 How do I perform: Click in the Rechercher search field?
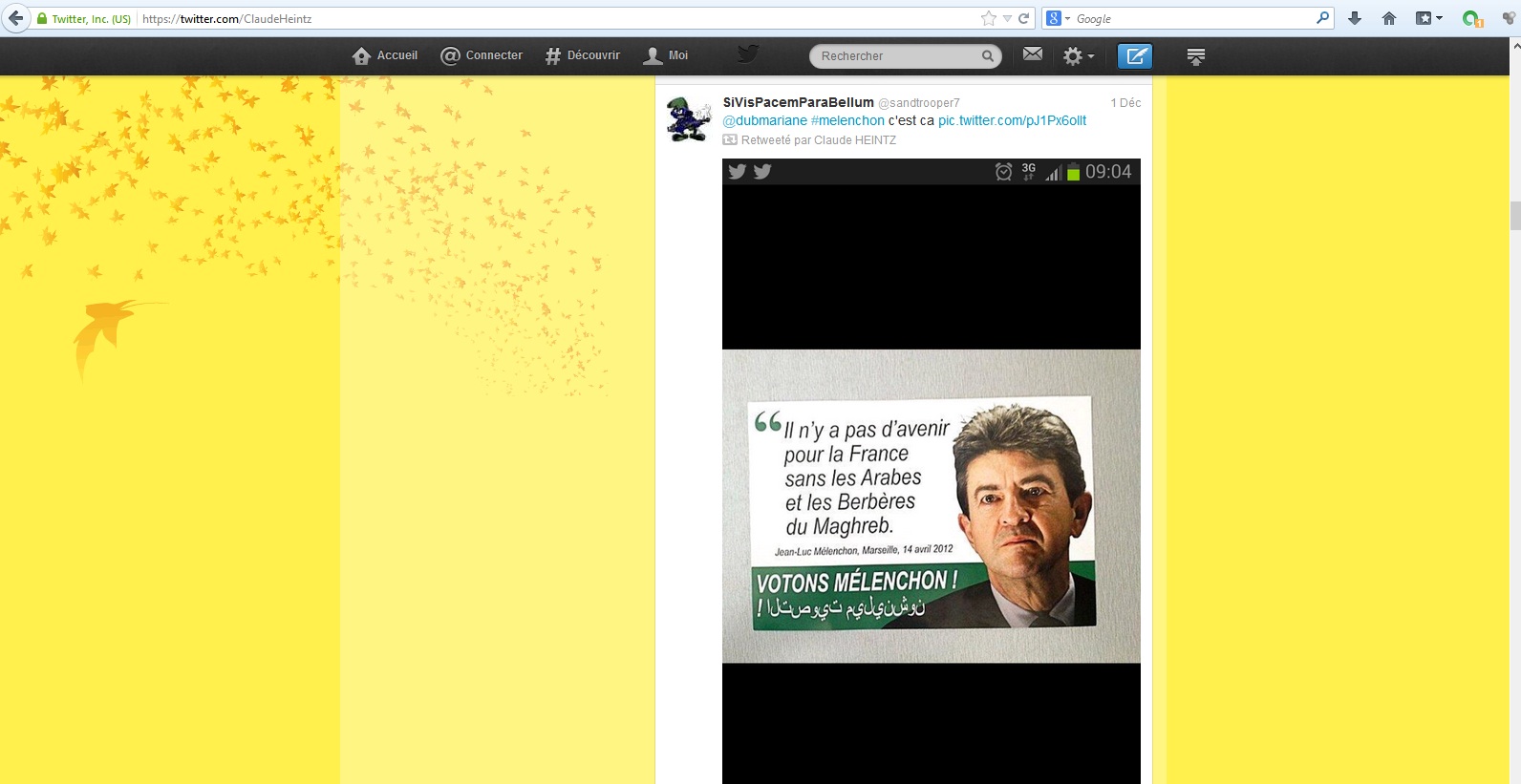pos(893,56)
